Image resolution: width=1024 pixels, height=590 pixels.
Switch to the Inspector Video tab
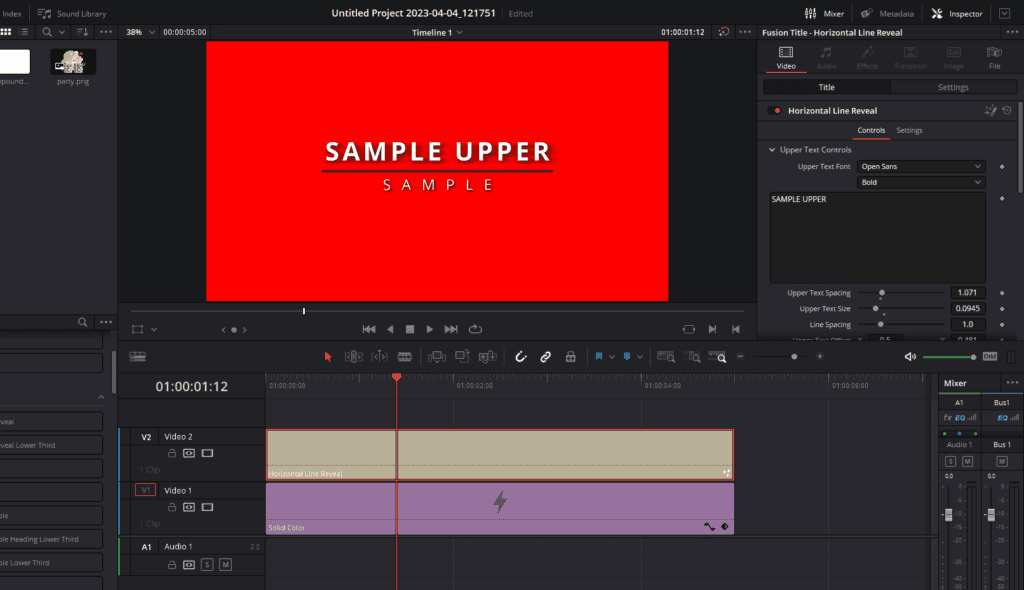[786, 57]
